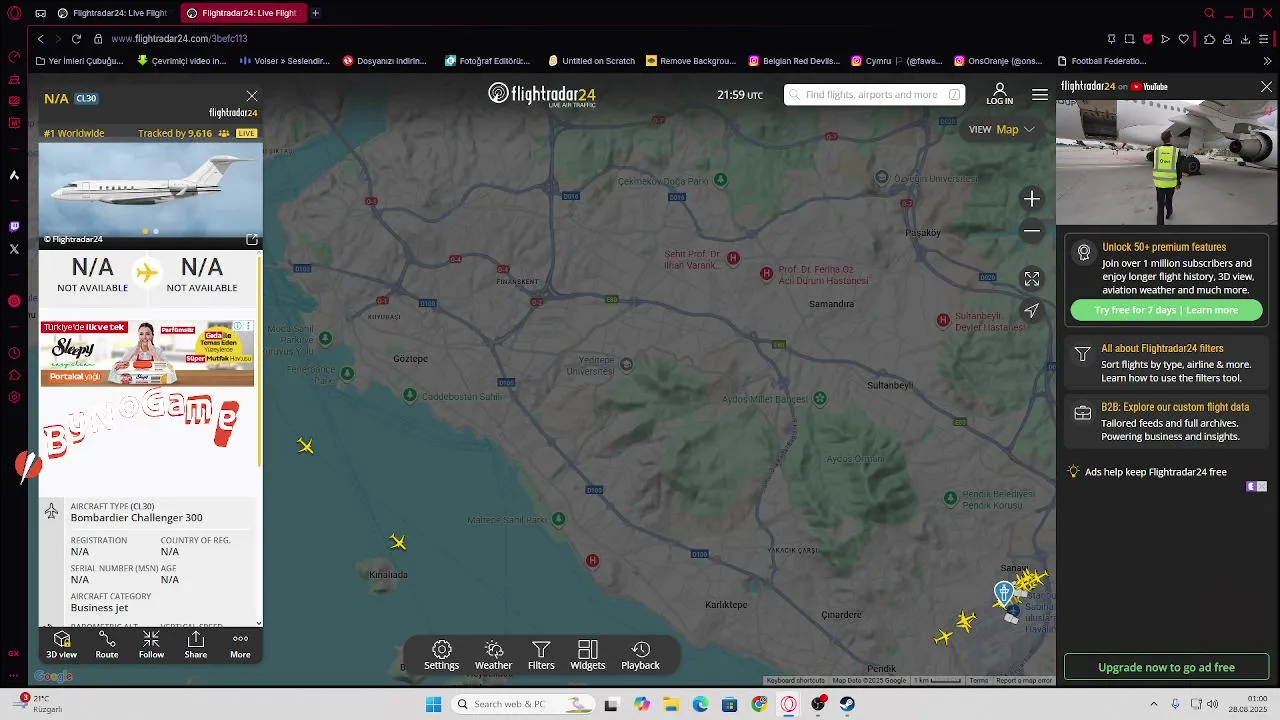Go back in browser history
1280x720 pixels.
click(x=40, y=38)
